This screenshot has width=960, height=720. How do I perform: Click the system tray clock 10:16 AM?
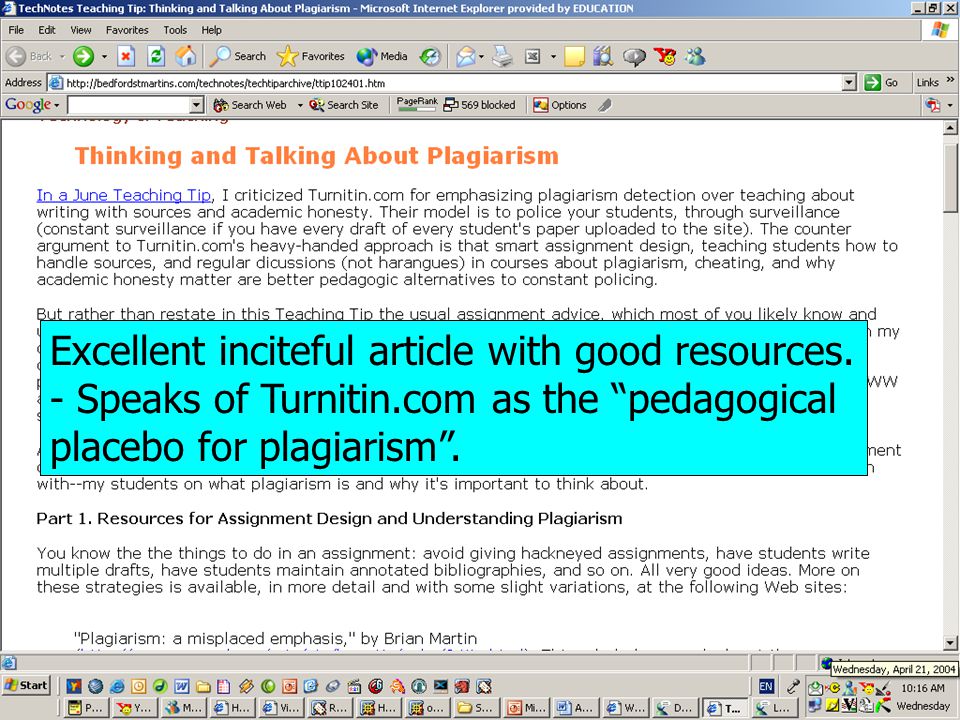pos(923,688)
